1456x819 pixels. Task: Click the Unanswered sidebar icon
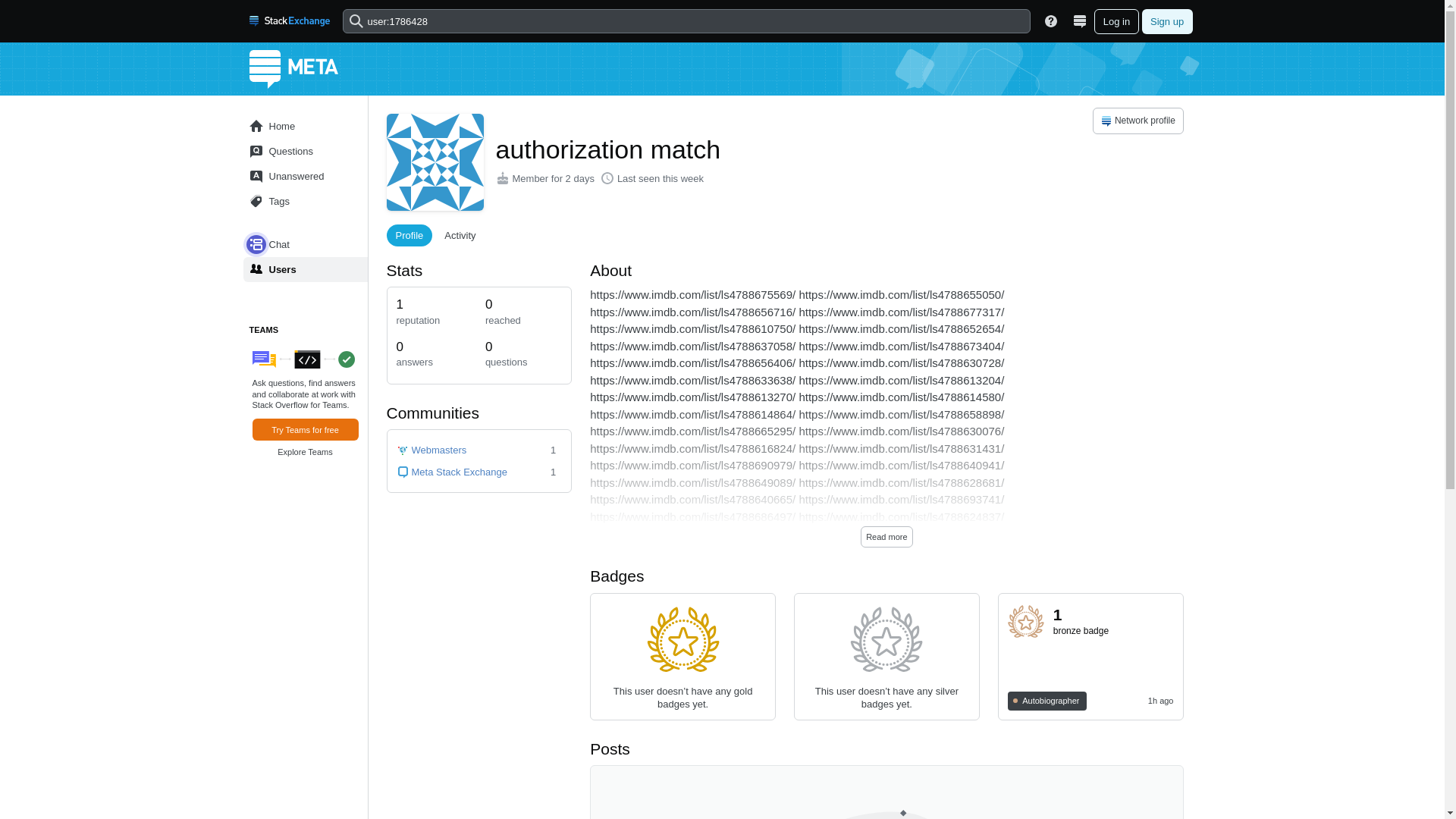(256, 176)
